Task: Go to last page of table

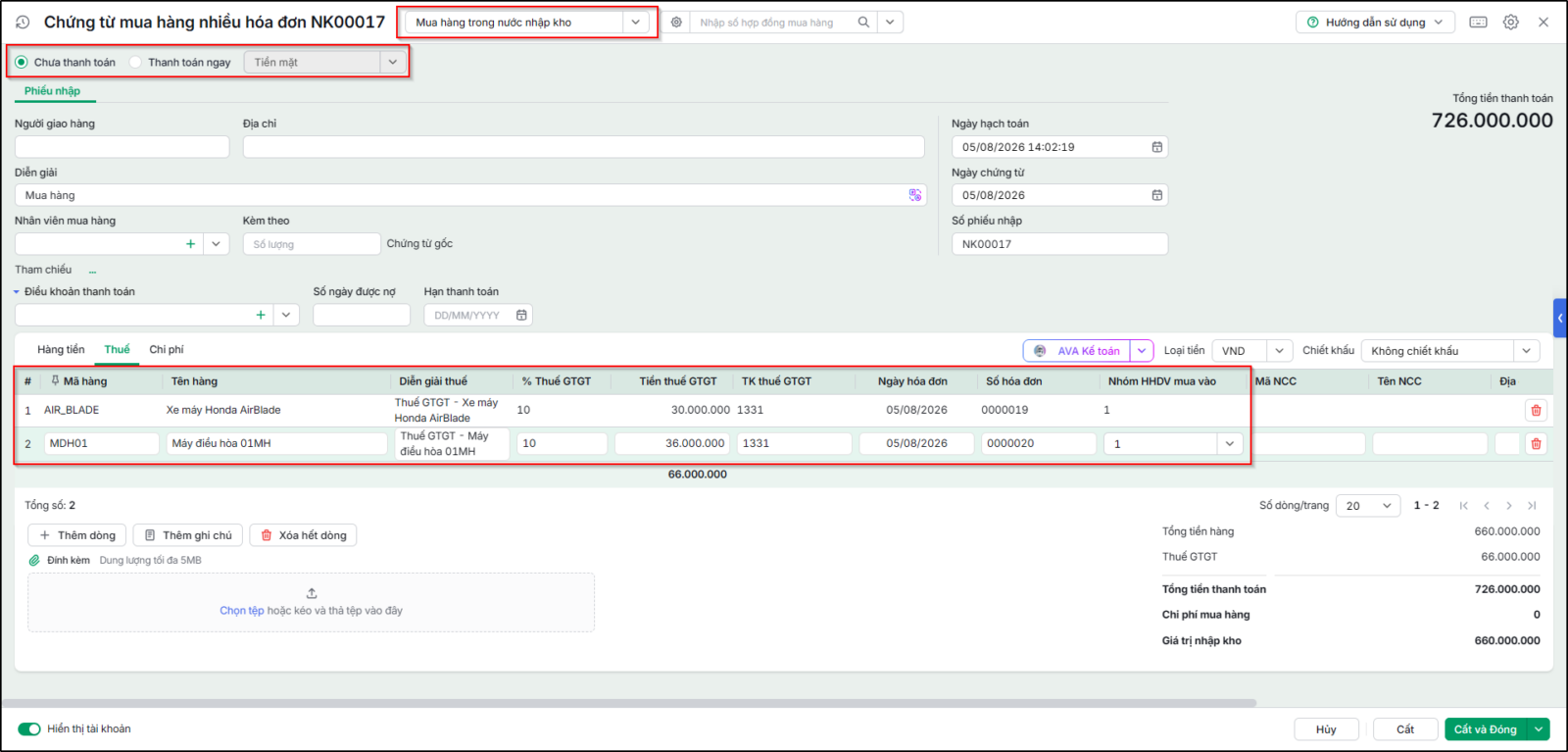Action: (x=1532, y=506)
